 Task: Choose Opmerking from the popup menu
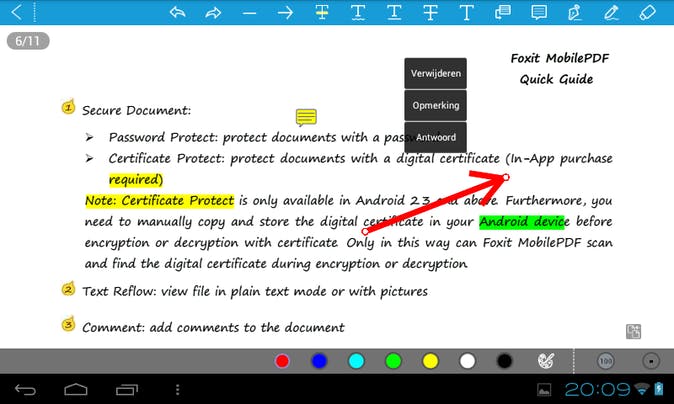coord(435,105)
